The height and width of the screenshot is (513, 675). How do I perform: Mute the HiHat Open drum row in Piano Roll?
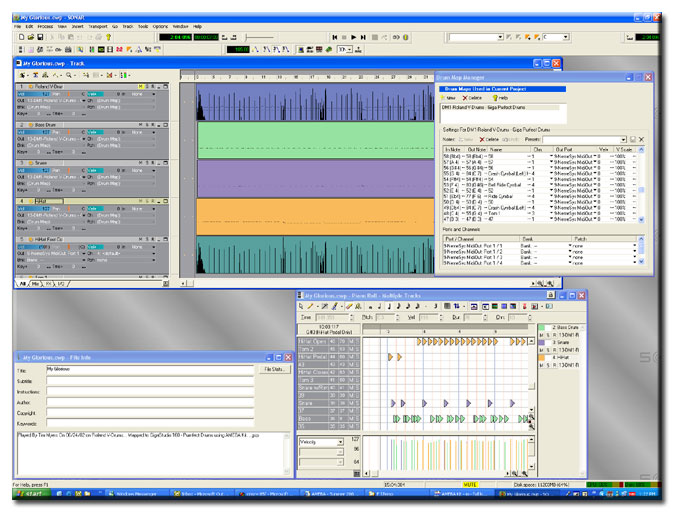tap(351, 341)
